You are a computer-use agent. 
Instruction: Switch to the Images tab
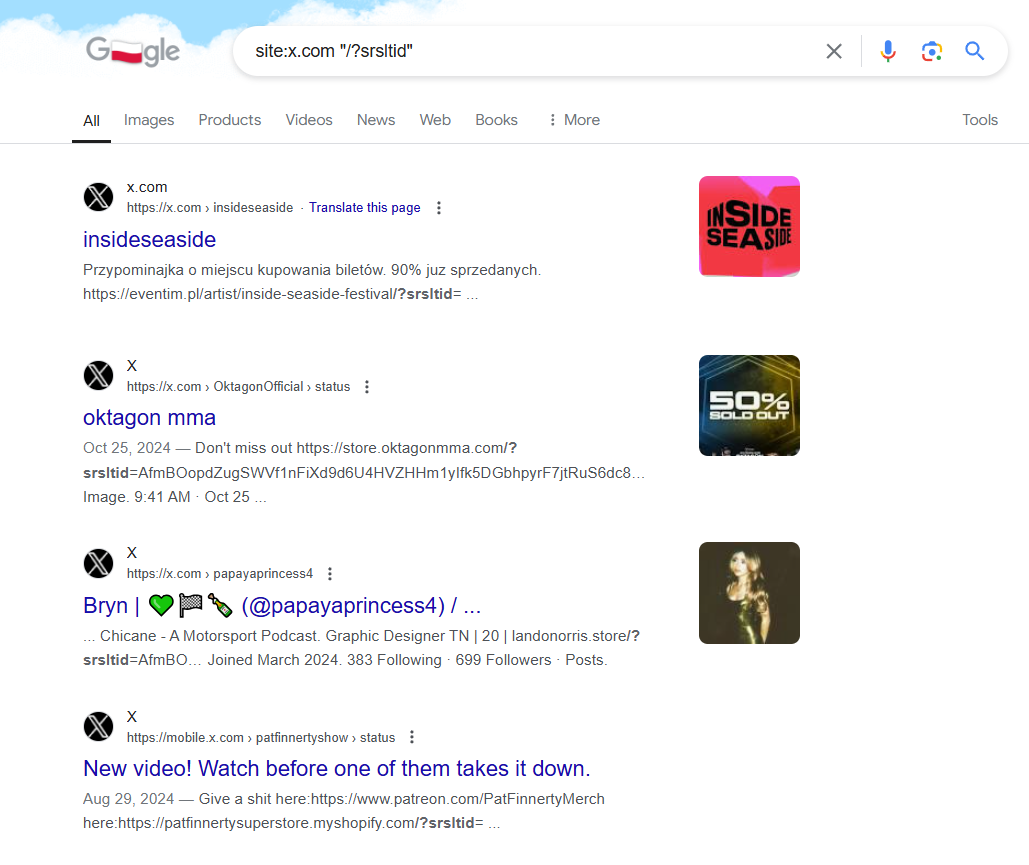[x=149, y=120]
